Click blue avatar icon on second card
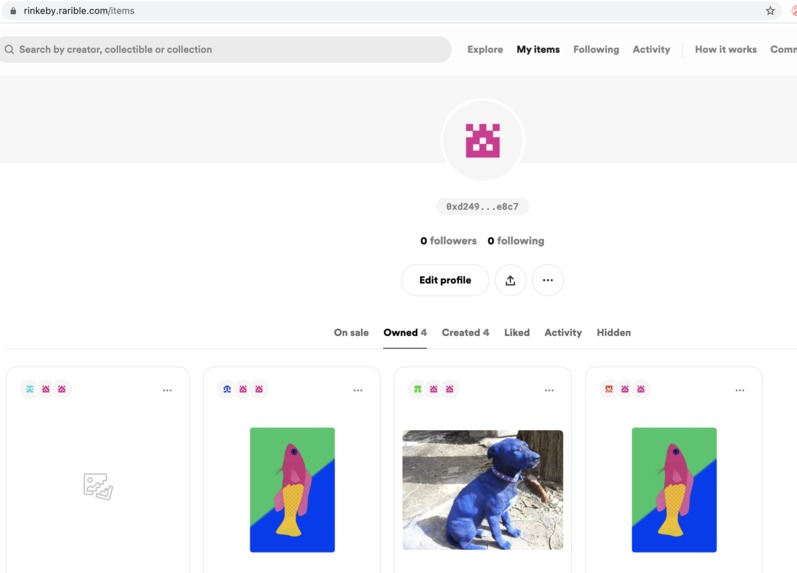Image resolution: width=797 pixels, height=573 pixels. coord(227,389)
